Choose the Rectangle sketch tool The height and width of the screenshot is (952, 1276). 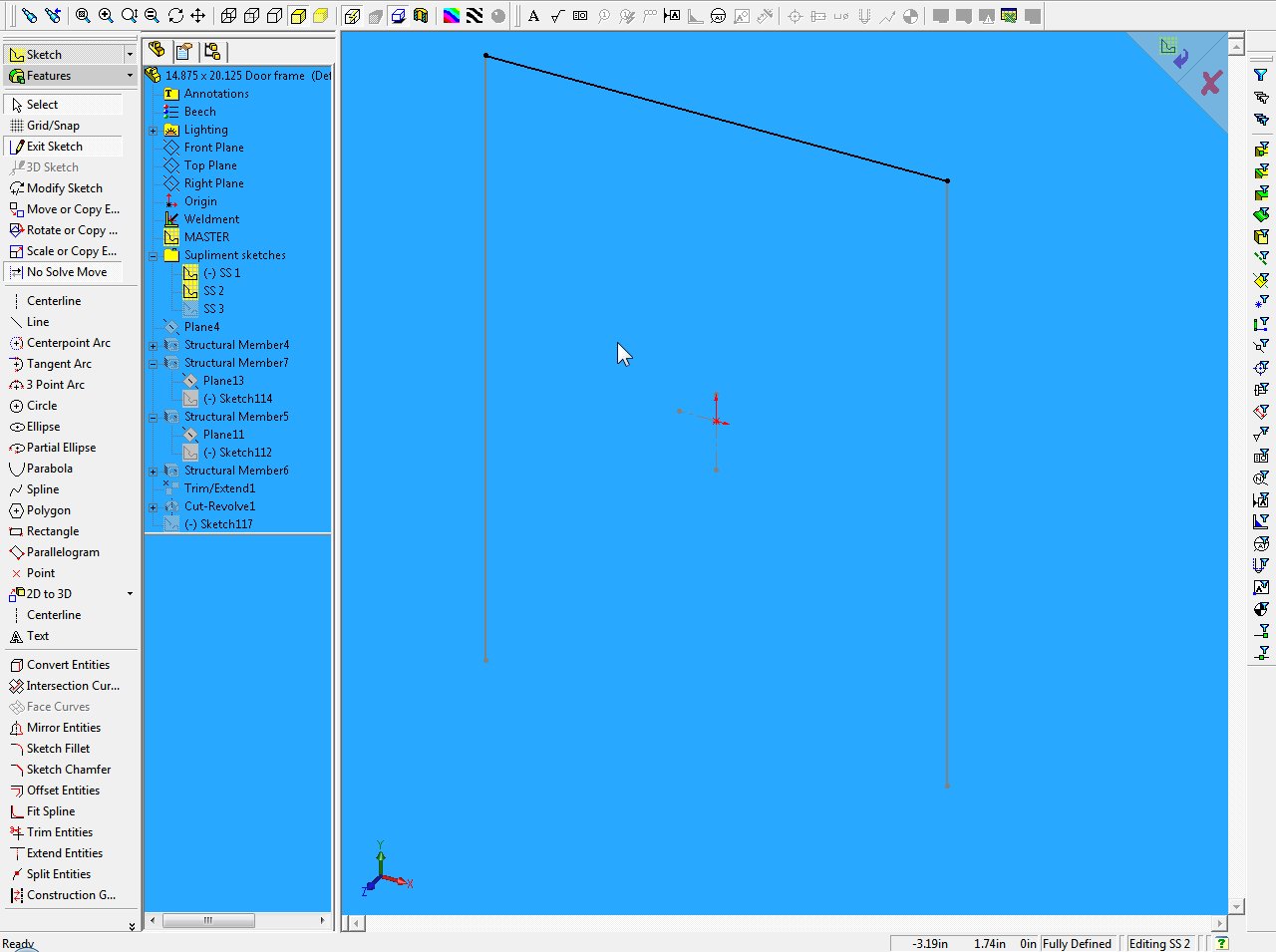pyautogui.click(x=52, y=531)
